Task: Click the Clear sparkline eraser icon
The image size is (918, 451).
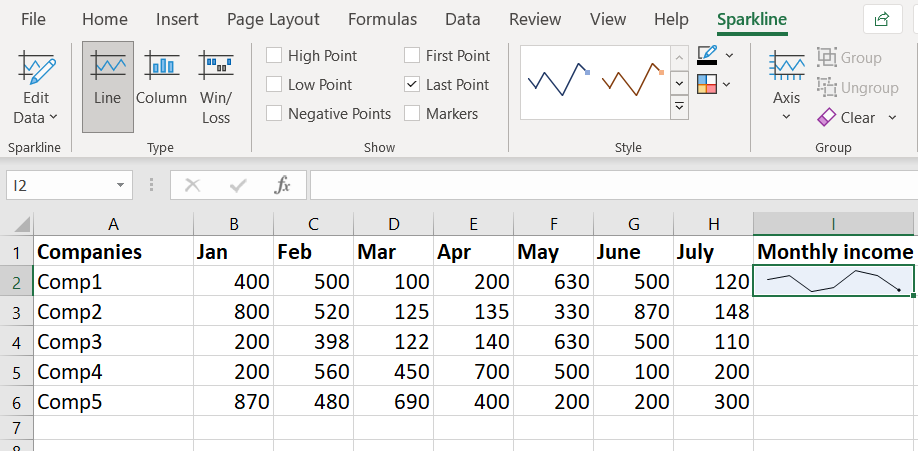Action: (x=827, y=118)
